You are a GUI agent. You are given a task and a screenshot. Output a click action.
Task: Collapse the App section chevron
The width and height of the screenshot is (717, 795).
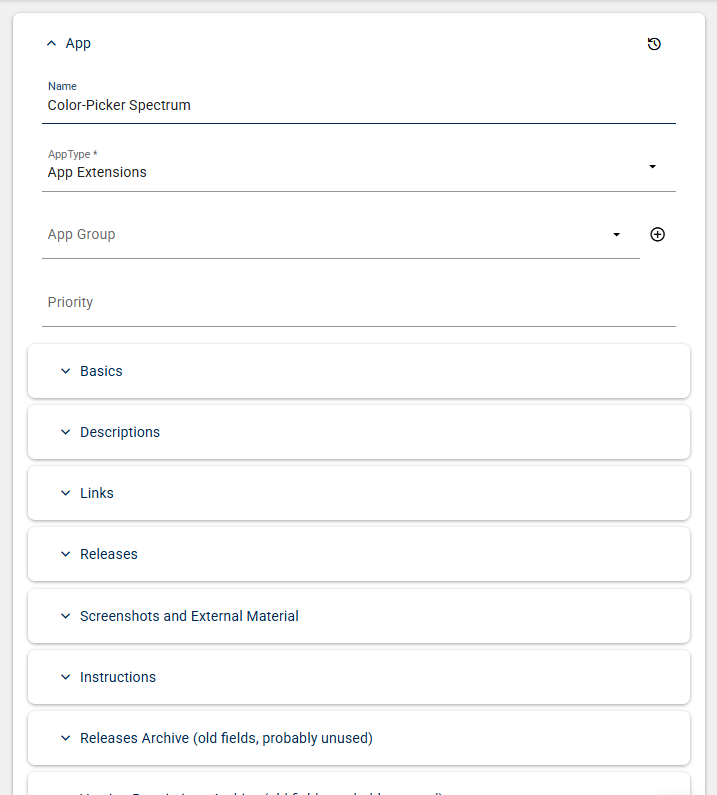click(52, 44)
